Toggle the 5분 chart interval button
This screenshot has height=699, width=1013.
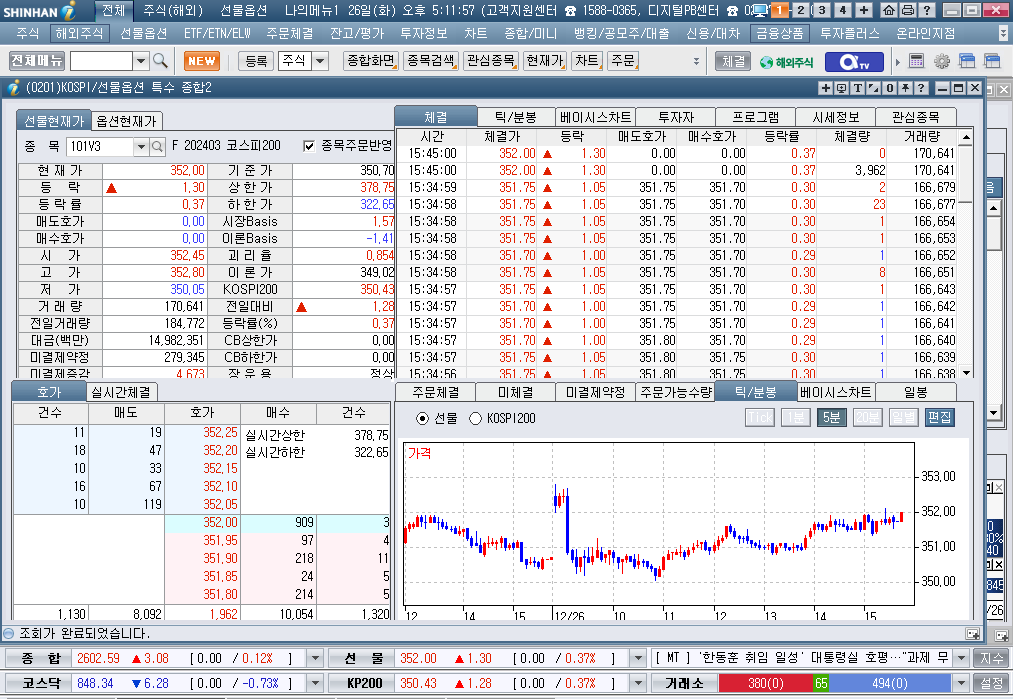pyautogui.click(x=831, y=417)
